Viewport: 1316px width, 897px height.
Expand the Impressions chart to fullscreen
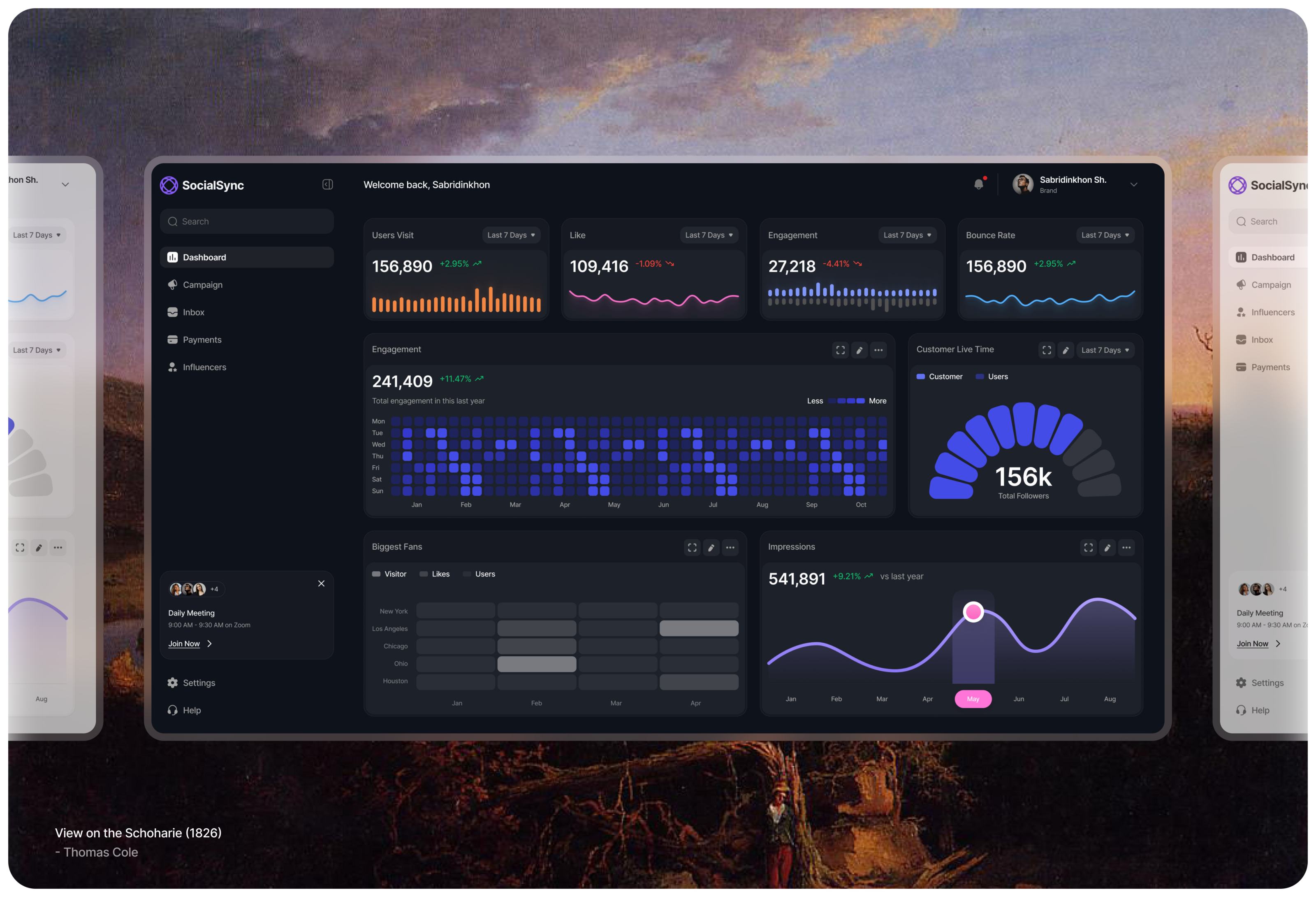[x=1088, y=547]
